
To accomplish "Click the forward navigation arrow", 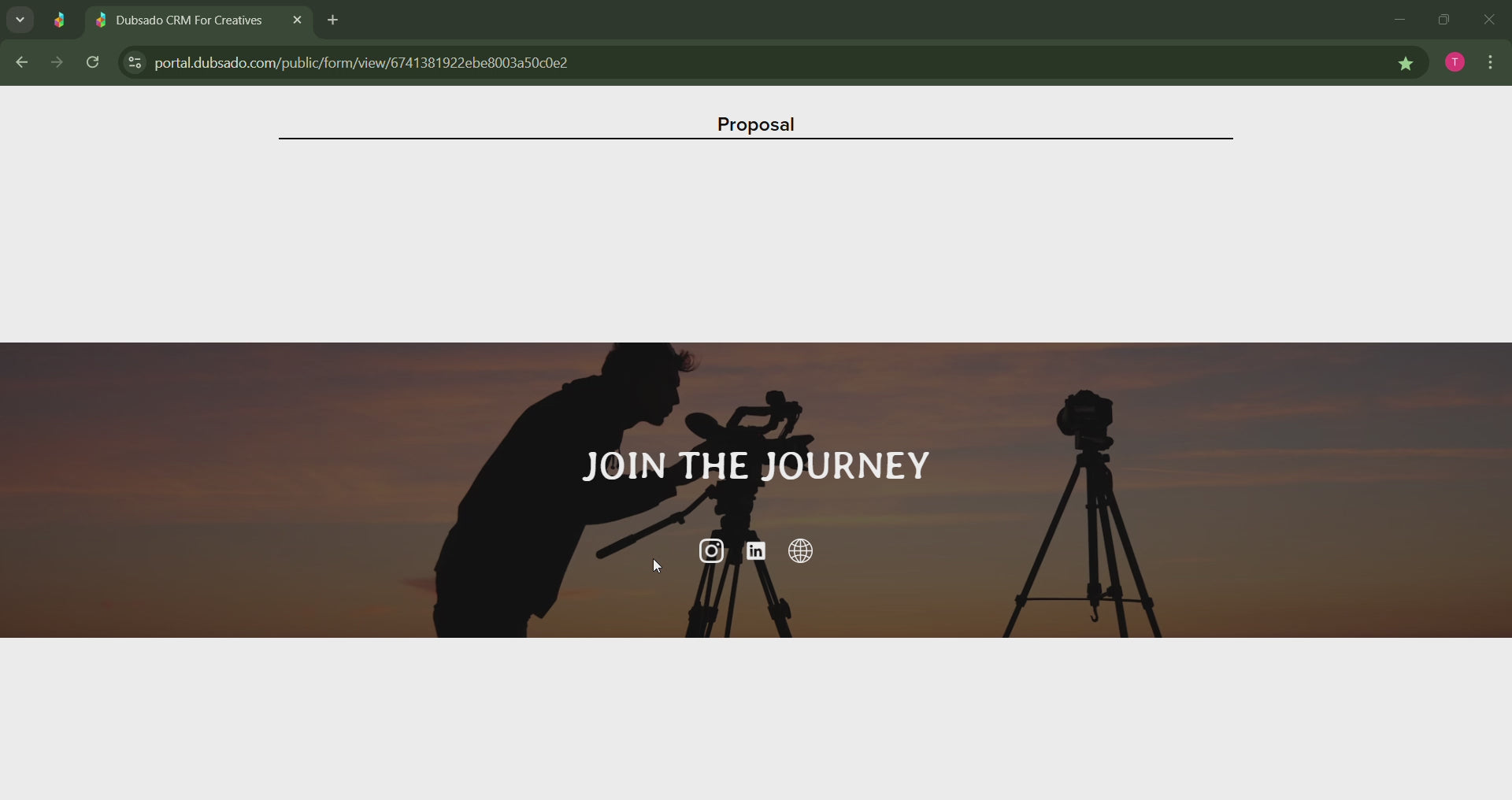I will (x=57, y=63).
